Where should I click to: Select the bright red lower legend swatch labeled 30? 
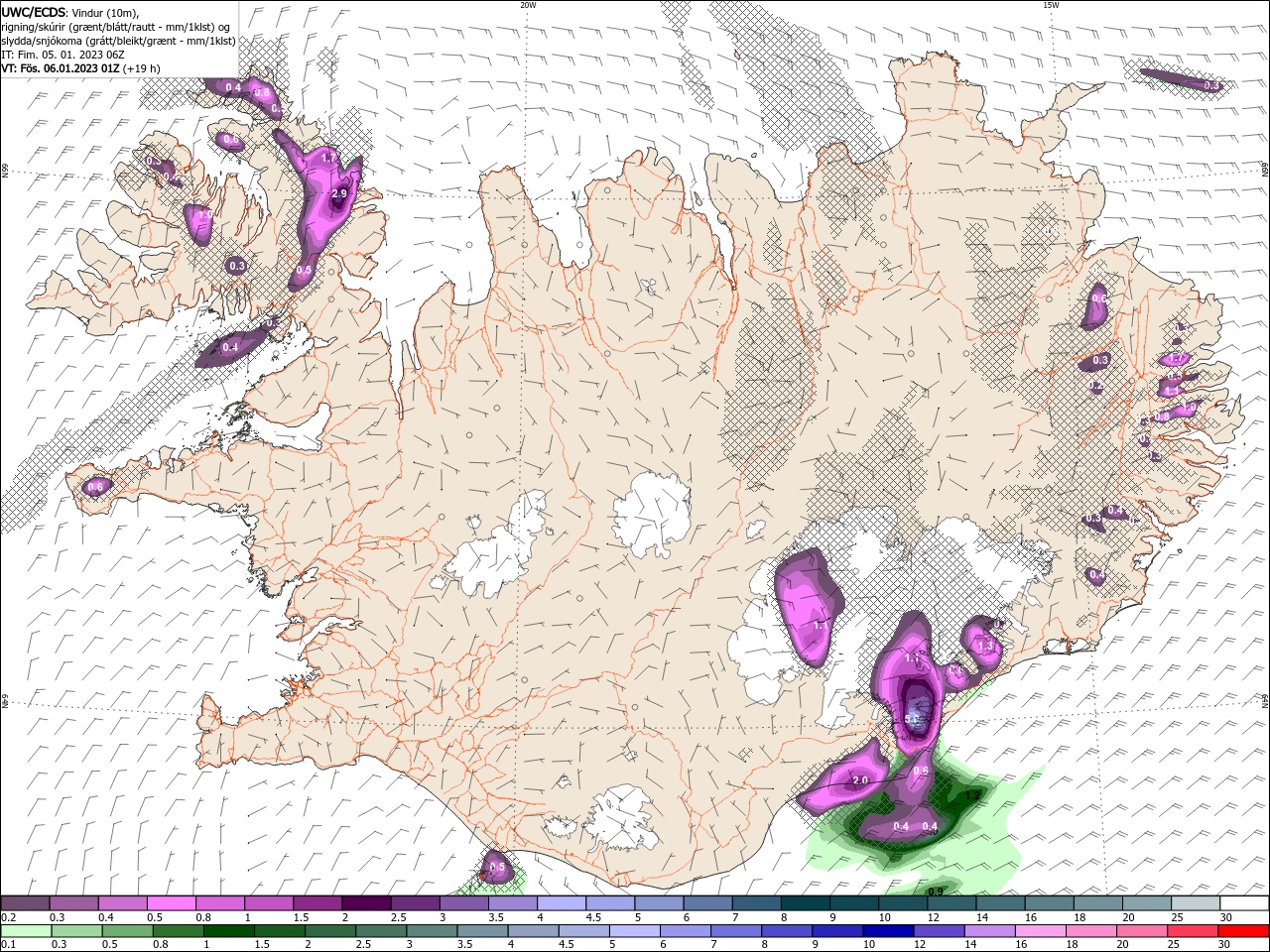coord(1244,931)
